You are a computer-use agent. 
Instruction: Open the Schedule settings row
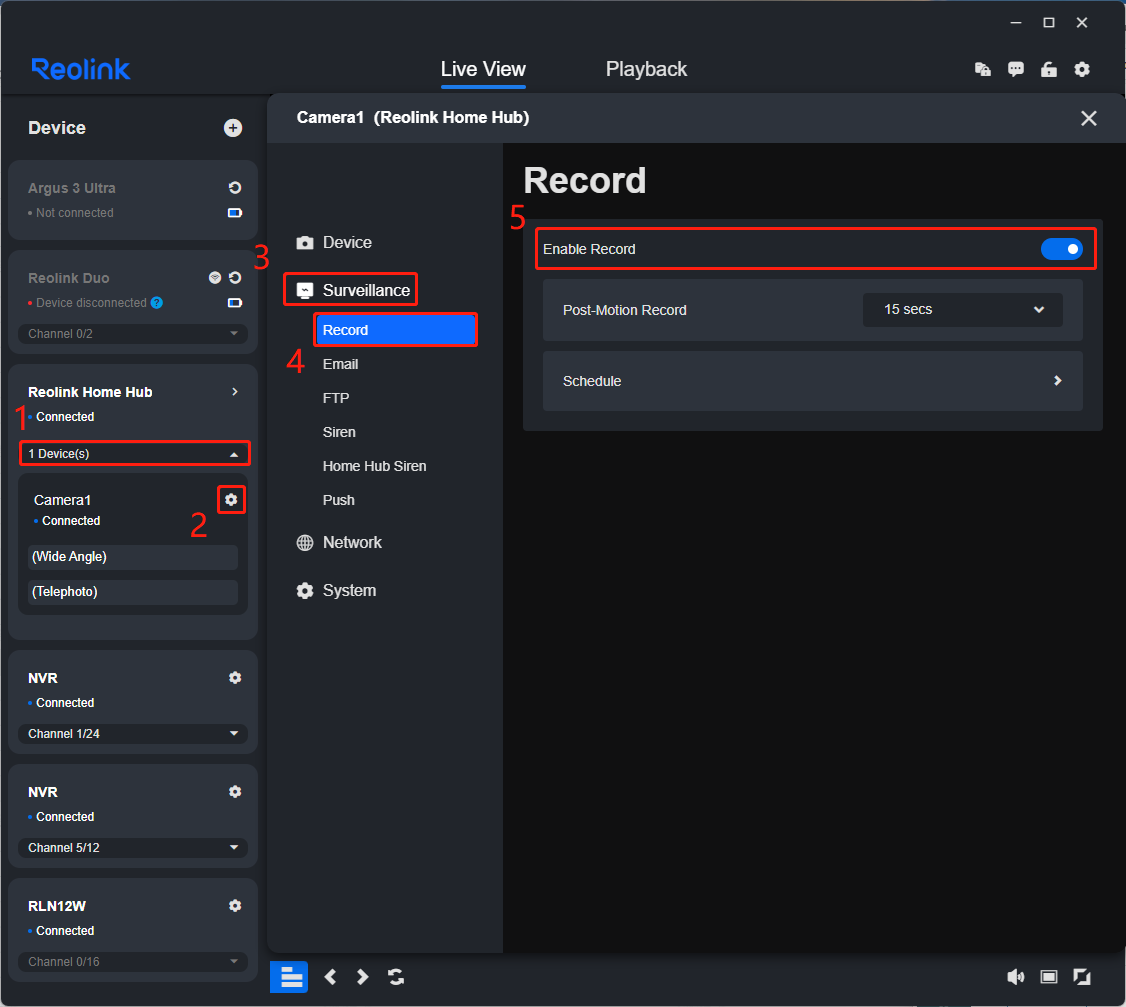(x=813, y=381)
